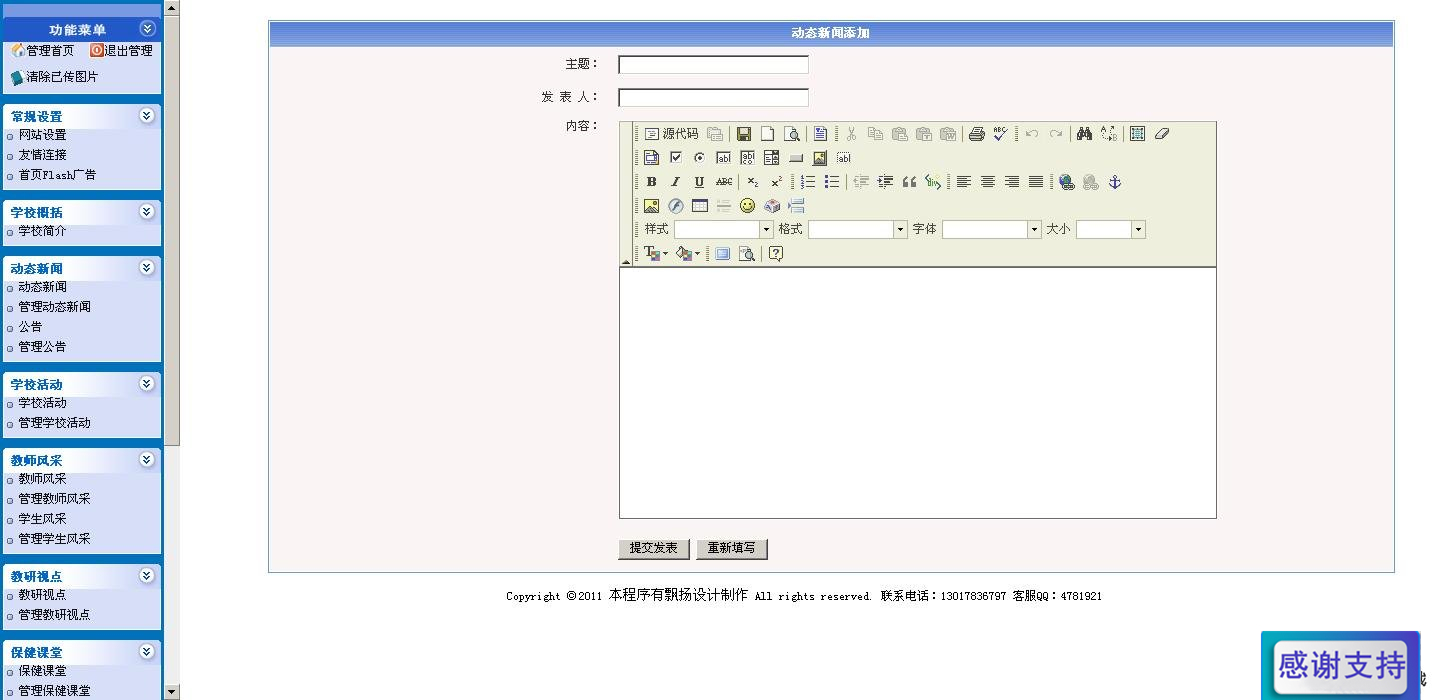Open 管理动态新闻 in the sidebar
This screenshot has height=700, width=1440.
pos(54,307)
